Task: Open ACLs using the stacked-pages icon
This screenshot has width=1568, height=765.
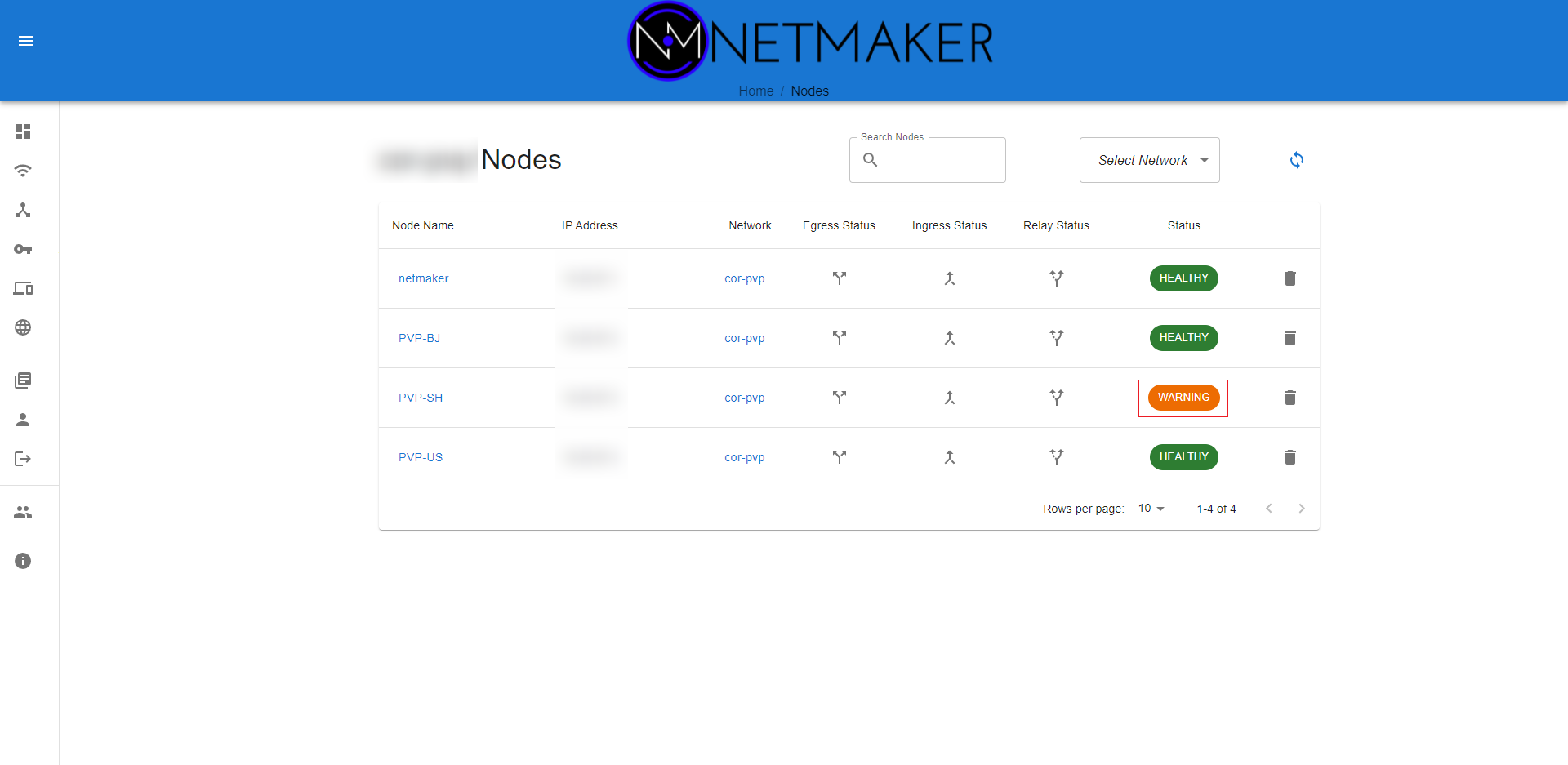Action: tap(22, 380)
